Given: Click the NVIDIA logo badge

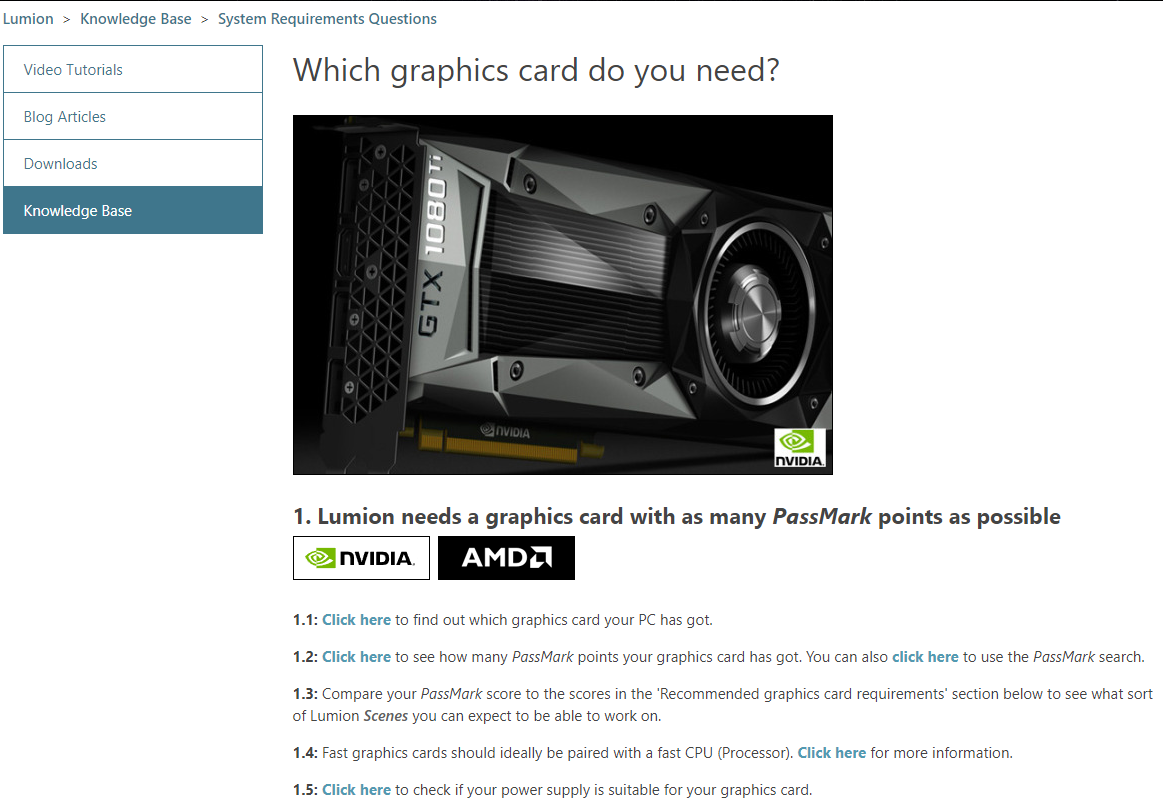Looking at the screenshot, I should point(361,558).
